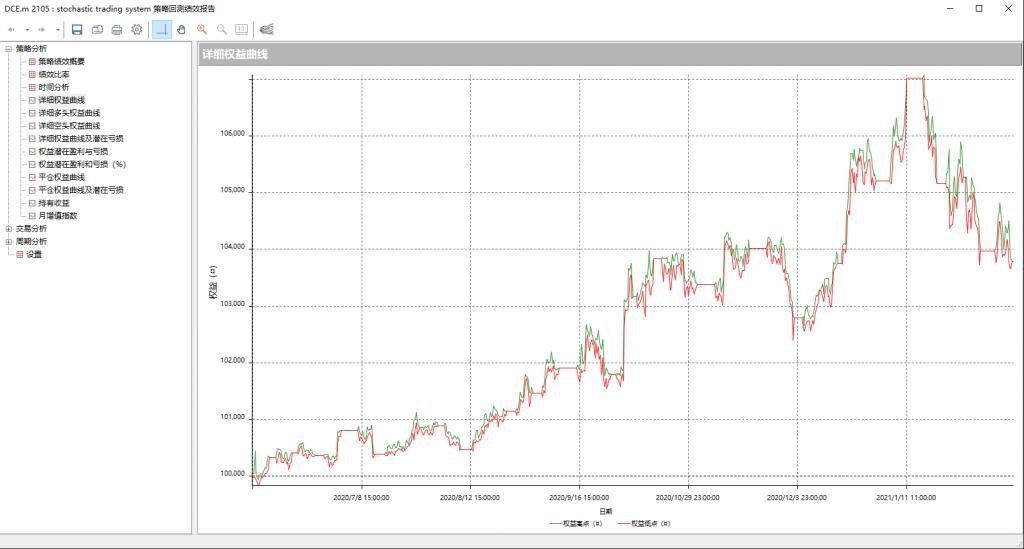Collapse the 策略分析 tree node
1024x549 pixels.
click(8, 48)
